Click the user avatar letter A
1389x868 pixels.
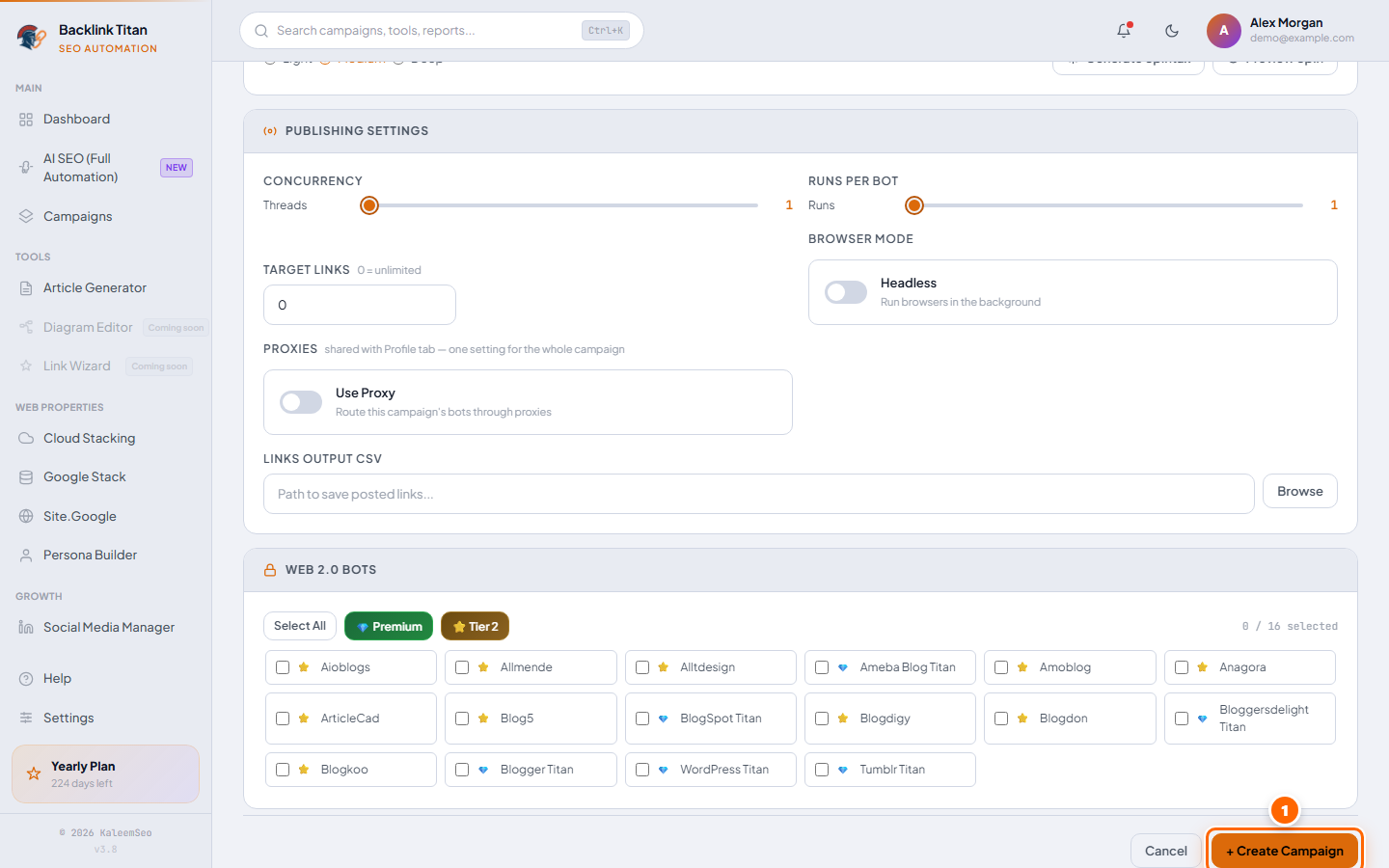point(1224,31)
